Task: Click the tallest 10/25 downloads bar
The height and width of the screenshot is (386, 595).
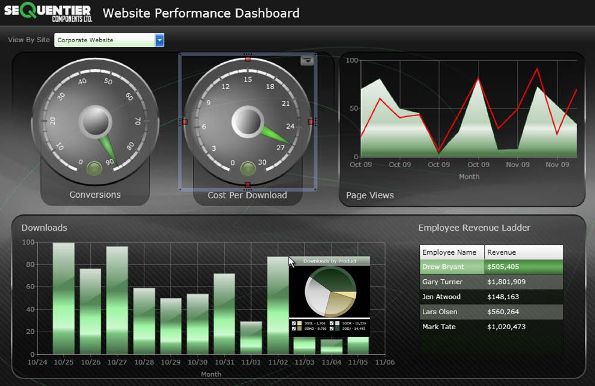Action: tap(63, 298)
